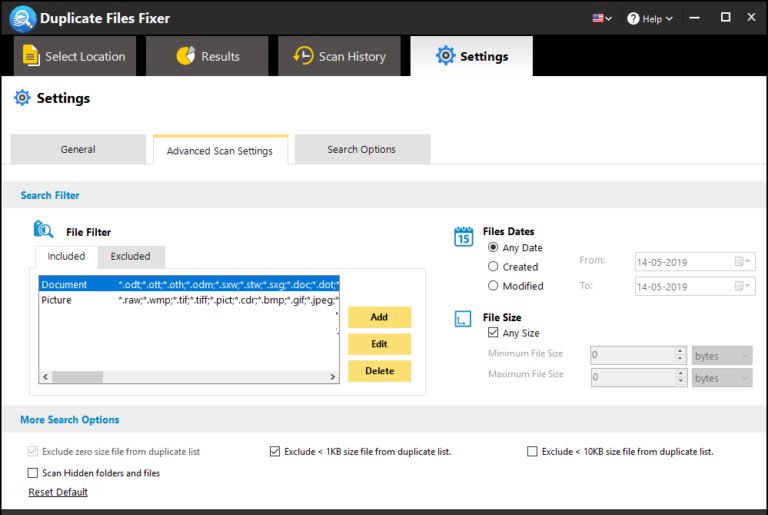Open the Help menu
Image resolution: width=768 pixels, height=515 pixels.
point(650,19)
